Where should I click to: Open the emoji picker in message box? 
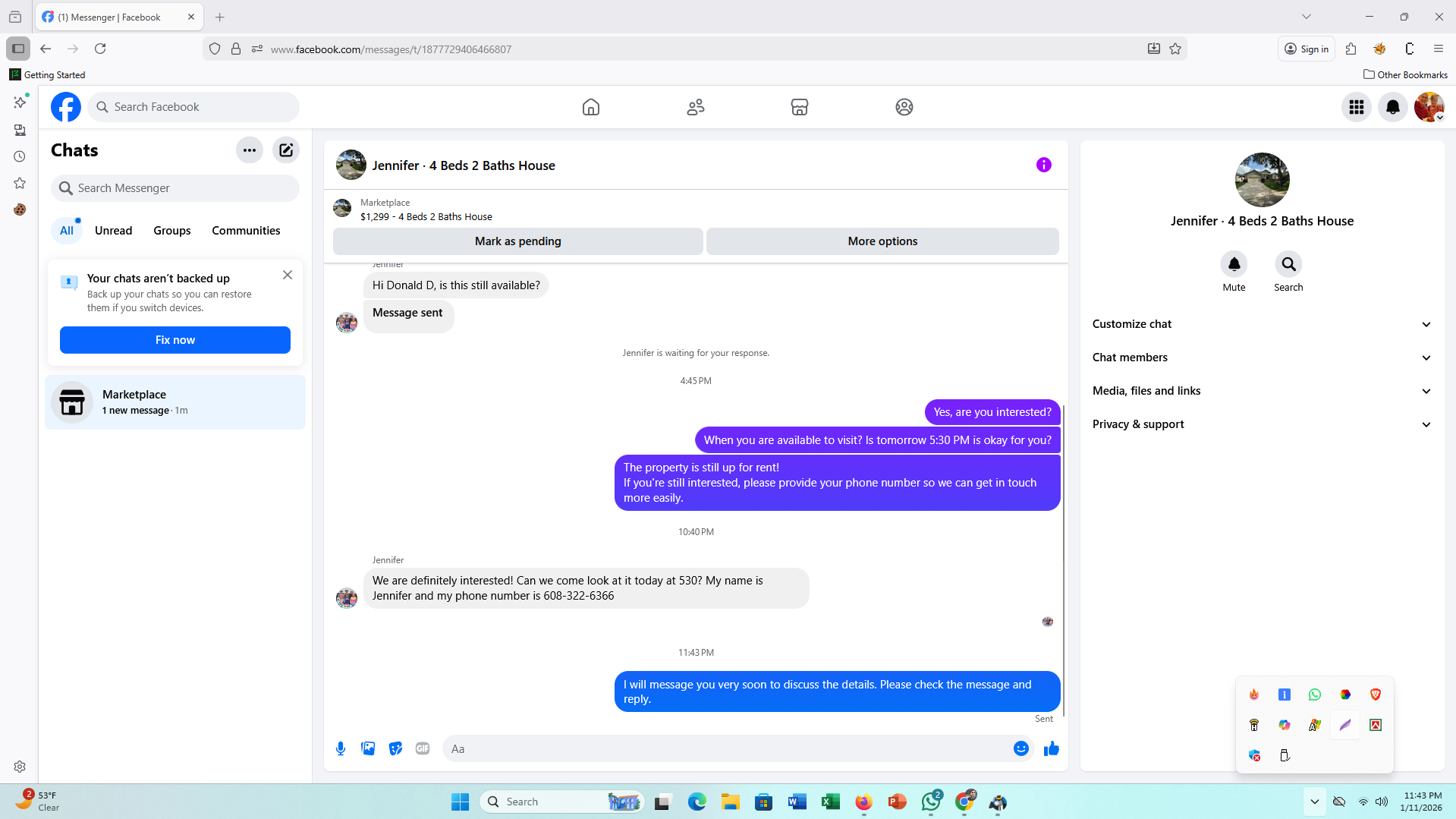[1020, 748]
